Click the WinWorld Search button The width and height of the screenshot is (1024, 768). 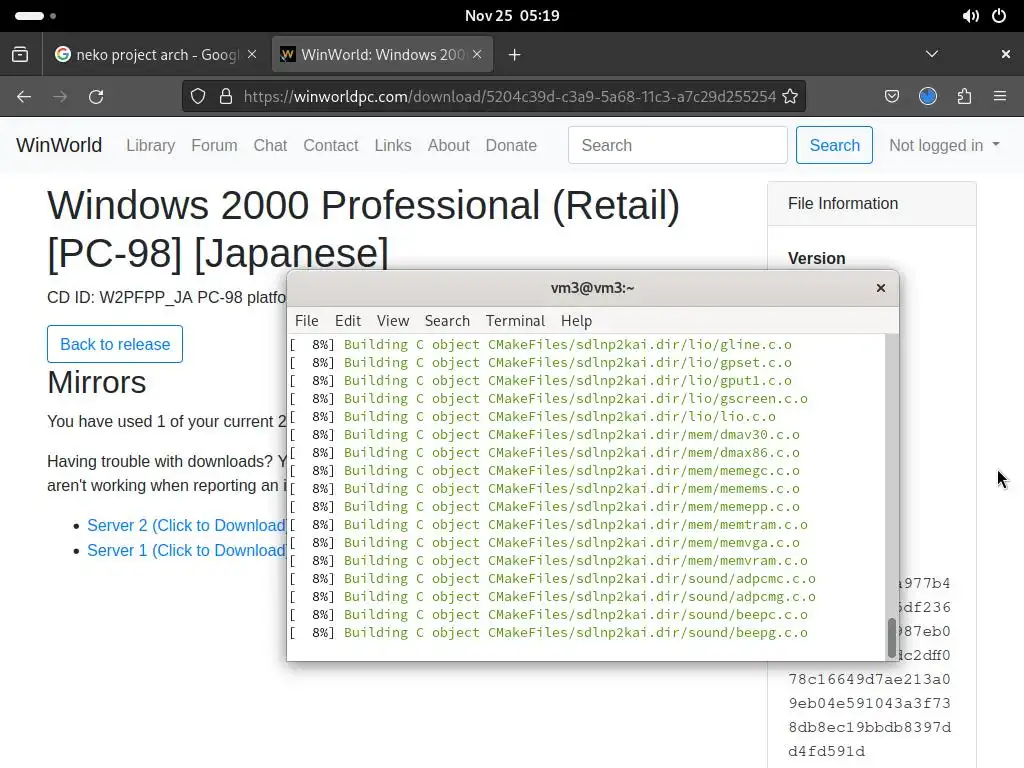(834, 145)
